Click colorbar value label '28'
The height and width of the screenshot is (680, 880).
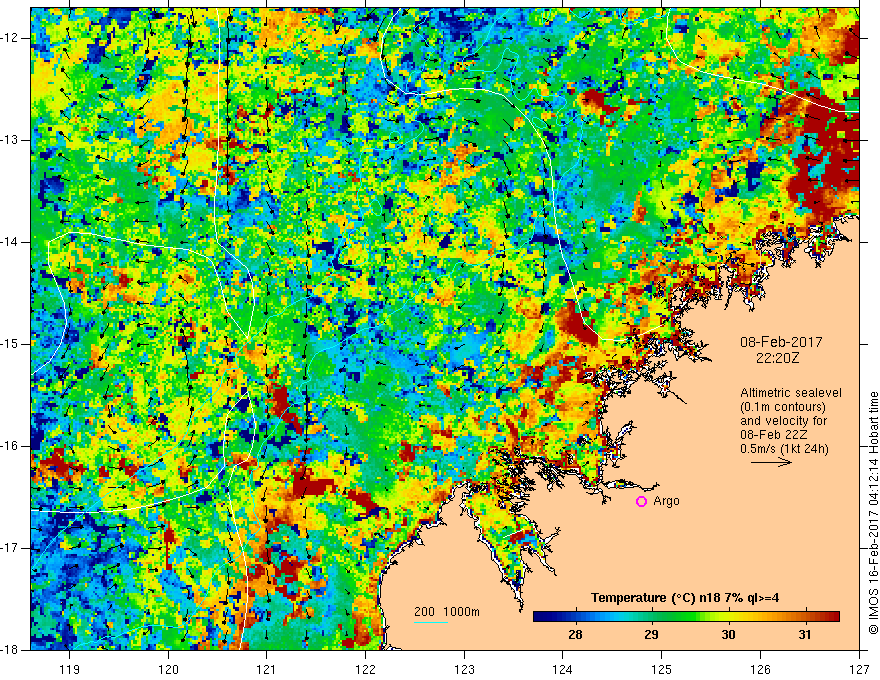575,635
